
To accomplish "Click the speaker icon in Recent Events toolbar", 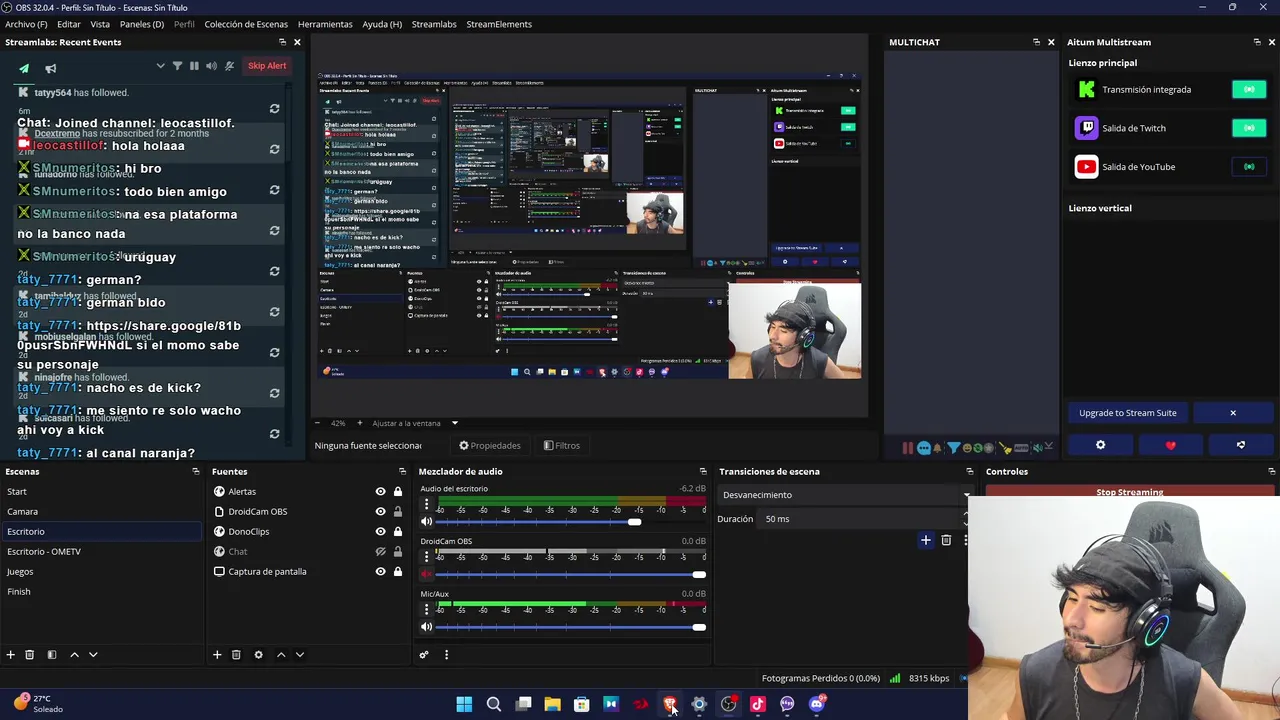I will point(211,66).
